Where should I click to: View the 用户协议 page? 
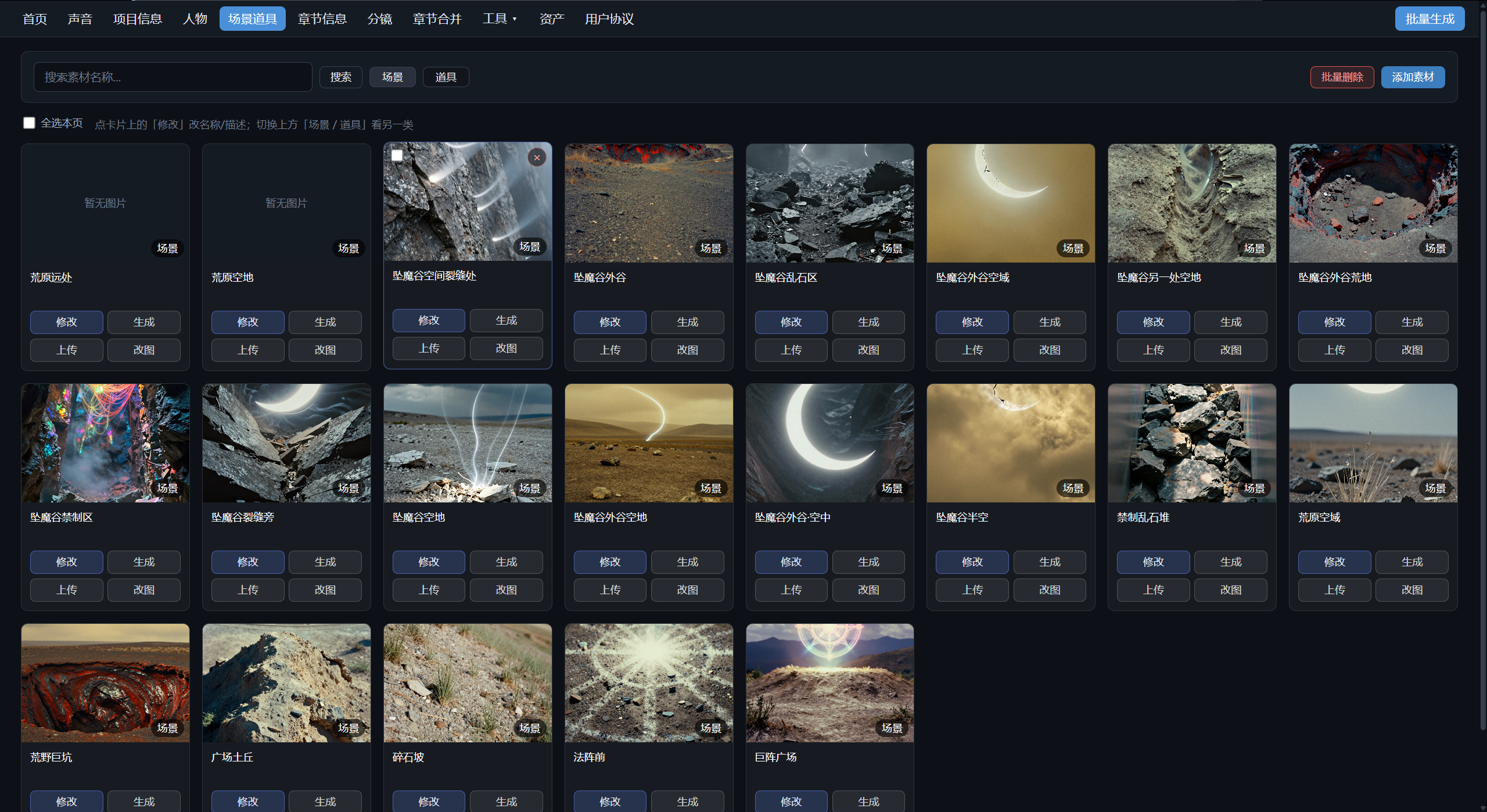tap(609, 19)
